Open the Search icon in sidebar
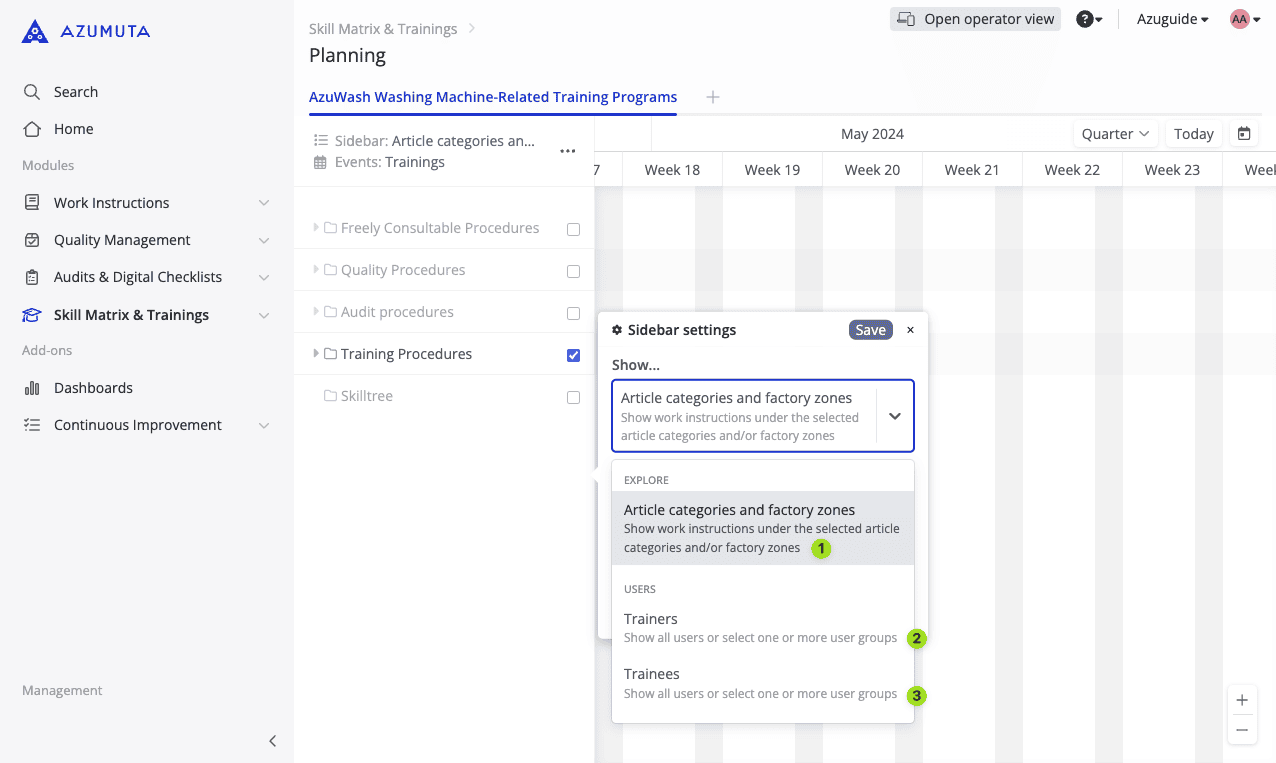 pyautogui.click(x=31, y=91)
